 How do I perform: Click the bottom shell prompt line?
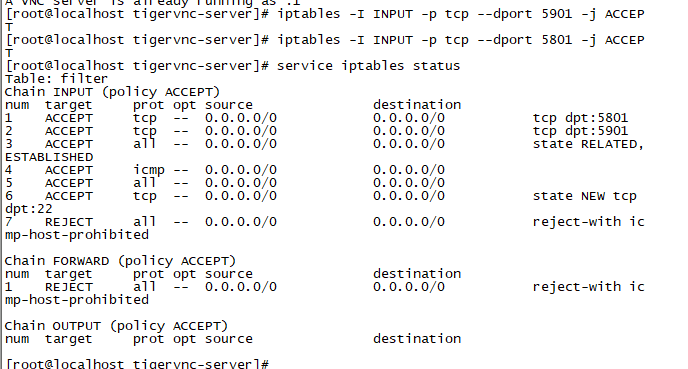137,364
